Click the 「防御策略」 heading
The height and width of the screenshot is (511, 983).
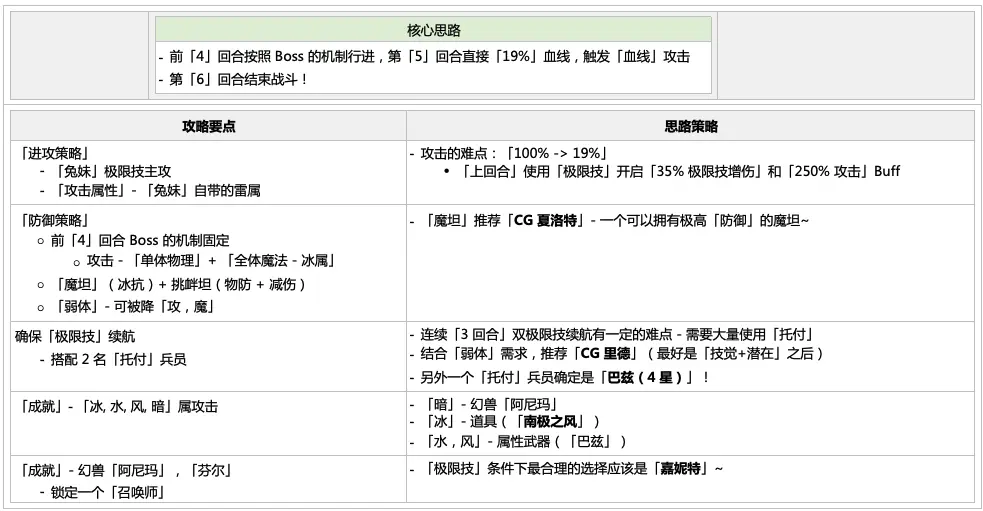tap(55, 220)
